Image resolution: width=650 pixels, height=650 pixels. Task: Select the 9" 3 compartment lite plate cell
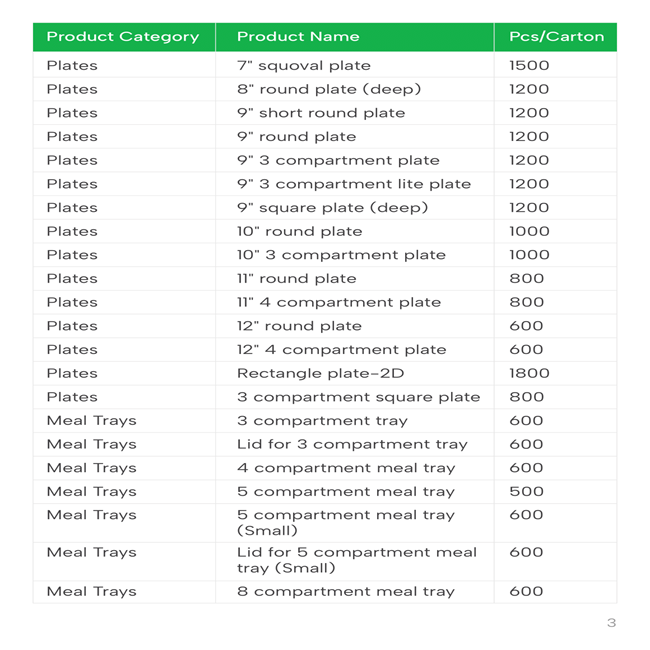click(x=353, y=184)
